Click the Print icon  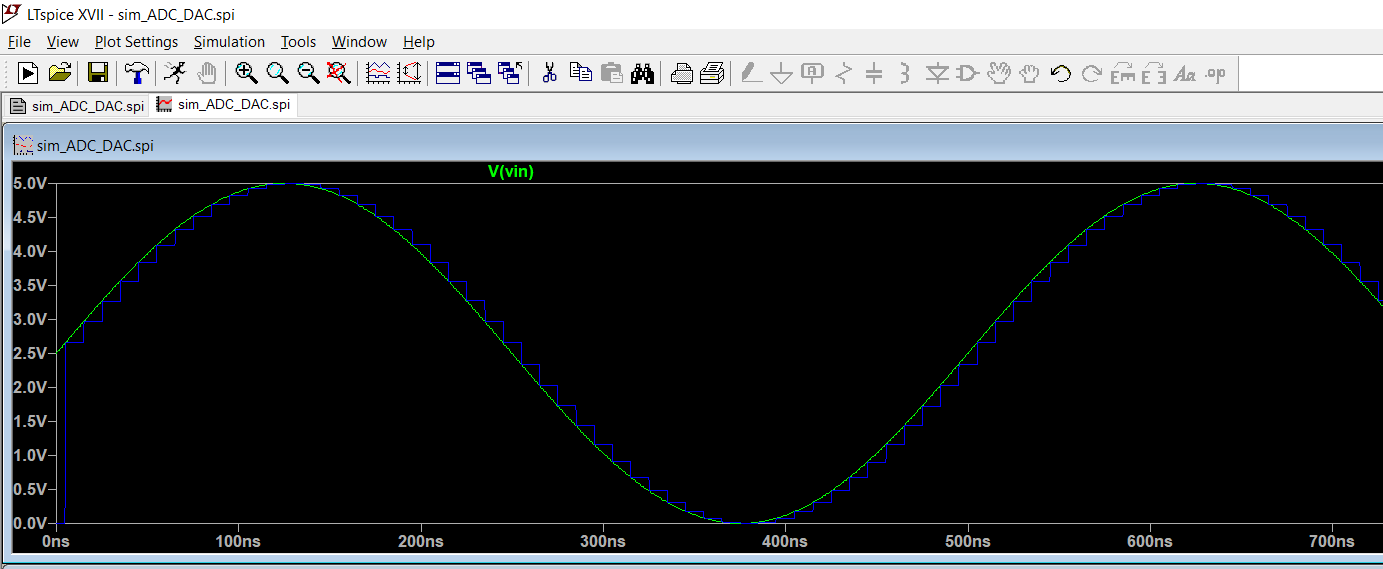click(x=682, y=73)
